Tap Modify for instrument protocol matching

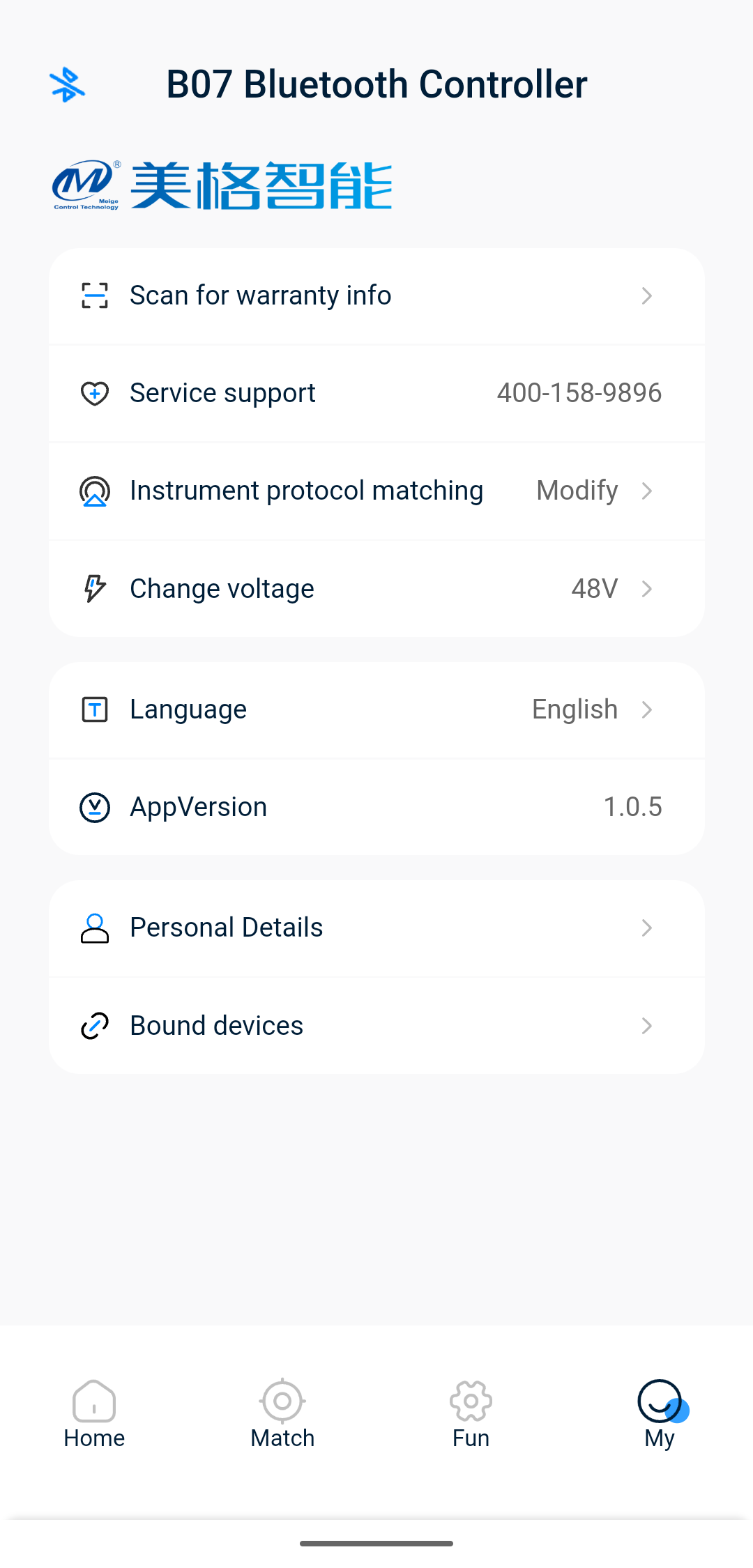(x=577, y=491)
